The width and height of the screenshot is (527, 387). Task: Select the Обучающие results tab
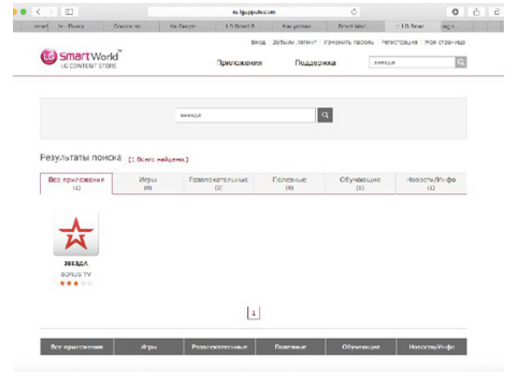coord(360,183)
